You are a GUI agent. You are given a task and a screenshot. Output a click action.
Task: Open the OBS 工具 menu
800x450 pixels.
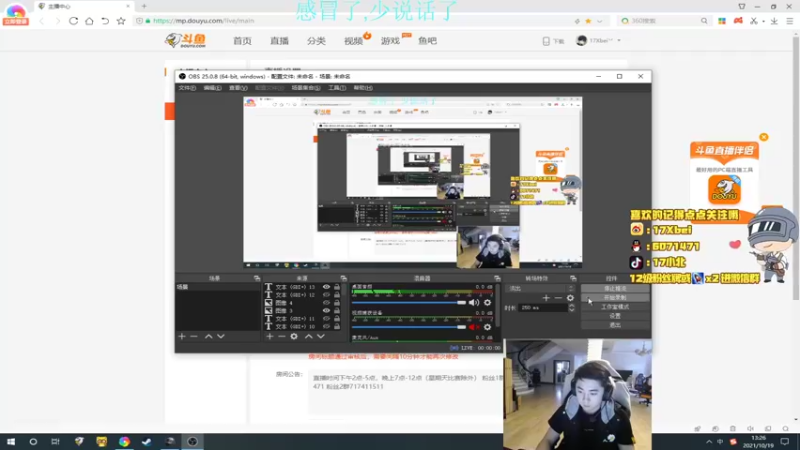coord(337,88)
